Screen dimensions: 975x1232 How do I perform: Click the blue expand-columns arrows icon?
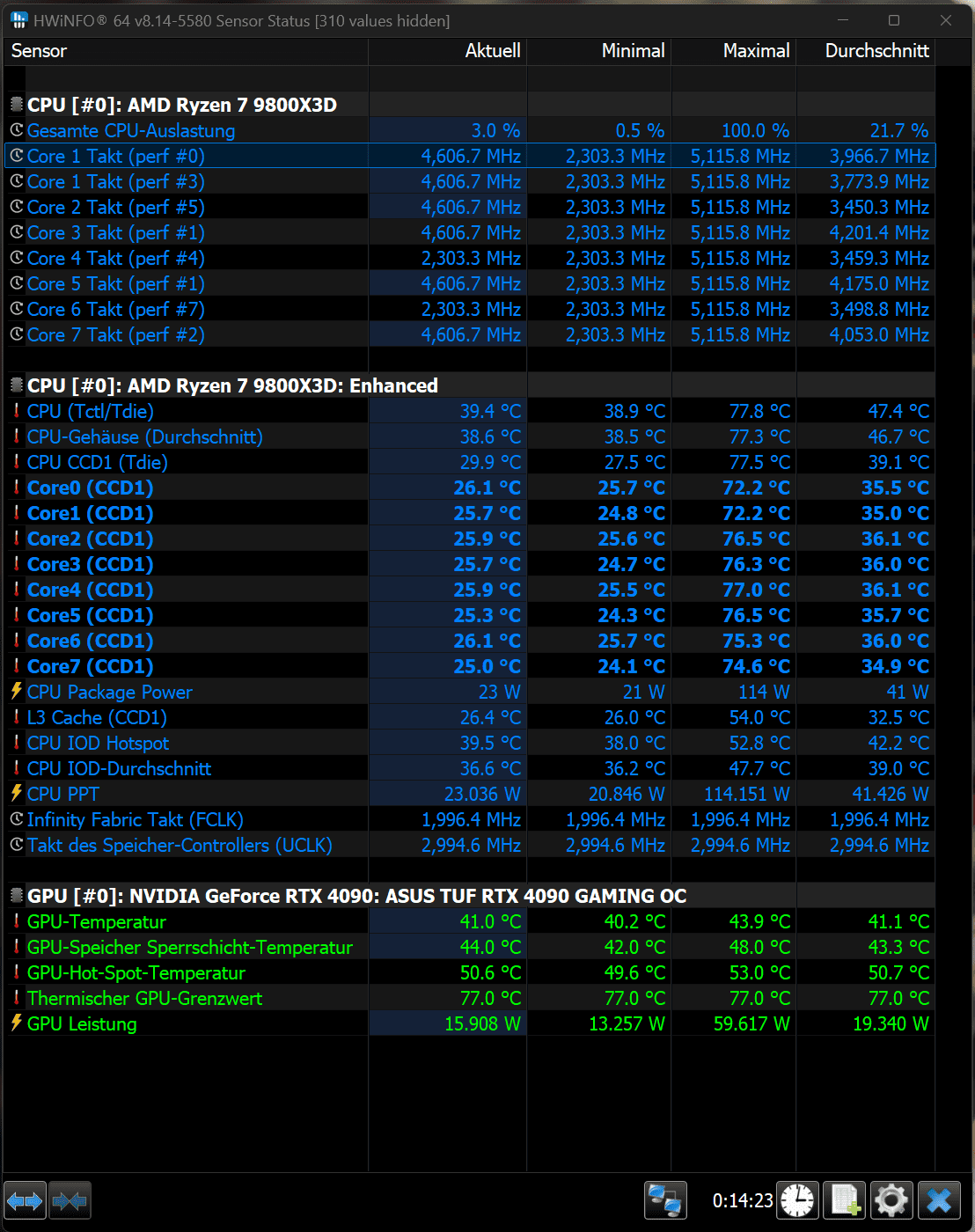25,1200
